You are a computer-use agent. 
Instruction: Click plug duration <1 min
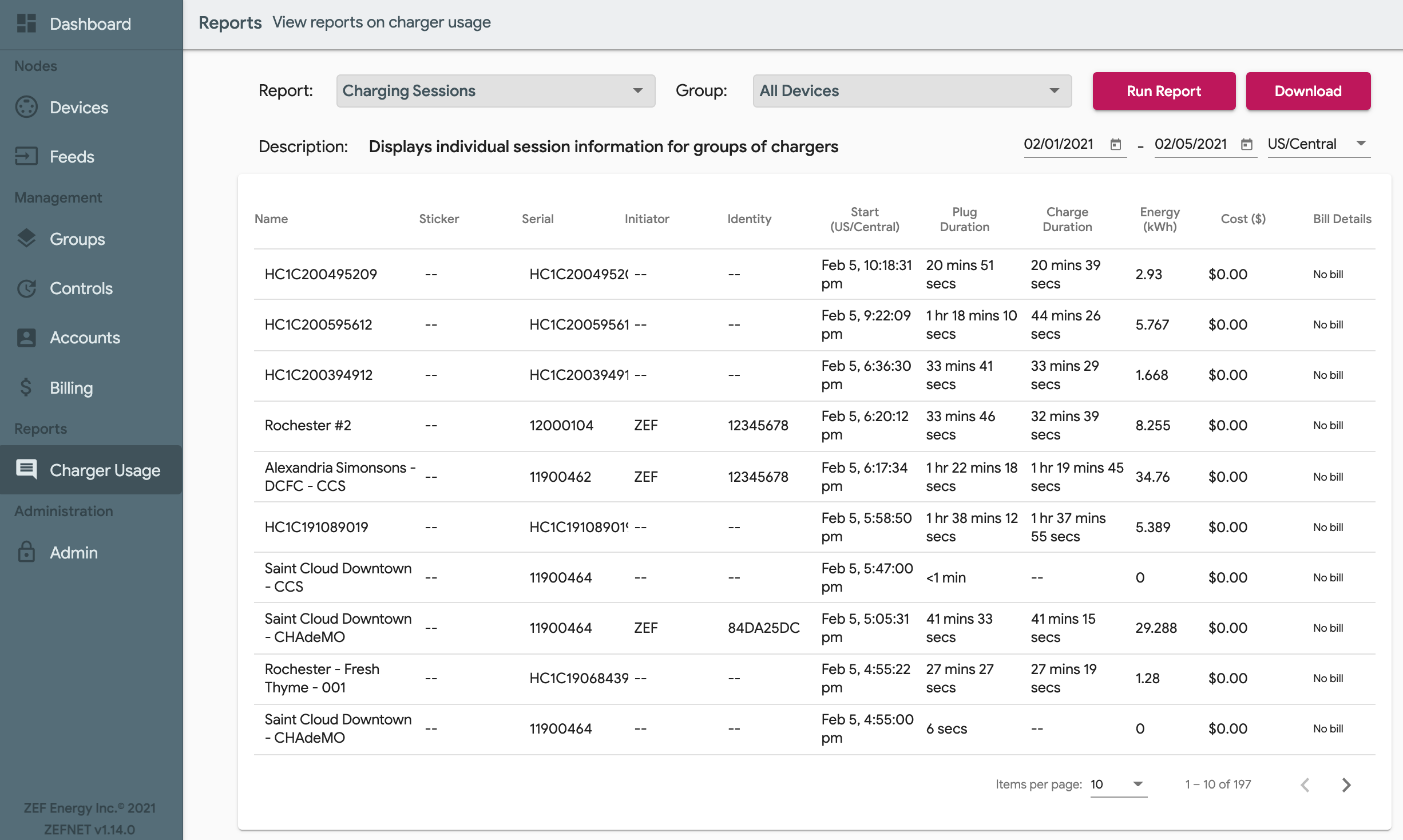coord(946,577)
